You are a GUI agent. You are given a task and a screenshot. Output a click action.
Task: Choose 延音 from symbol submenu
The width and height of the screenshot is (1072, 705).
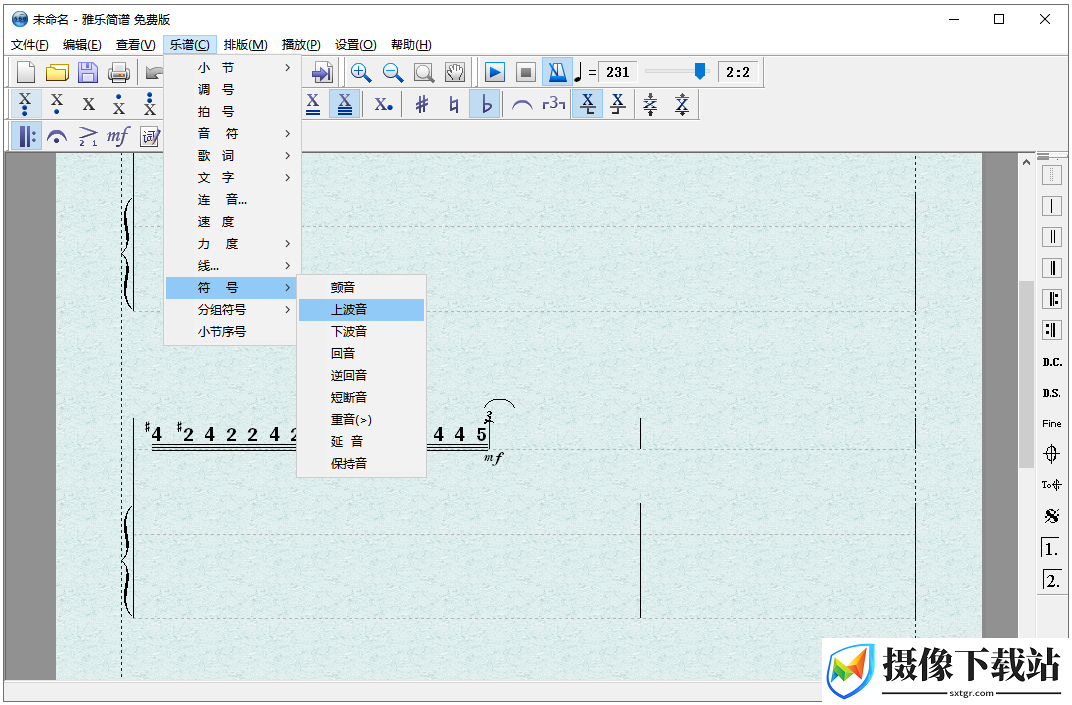coord(362,441)
